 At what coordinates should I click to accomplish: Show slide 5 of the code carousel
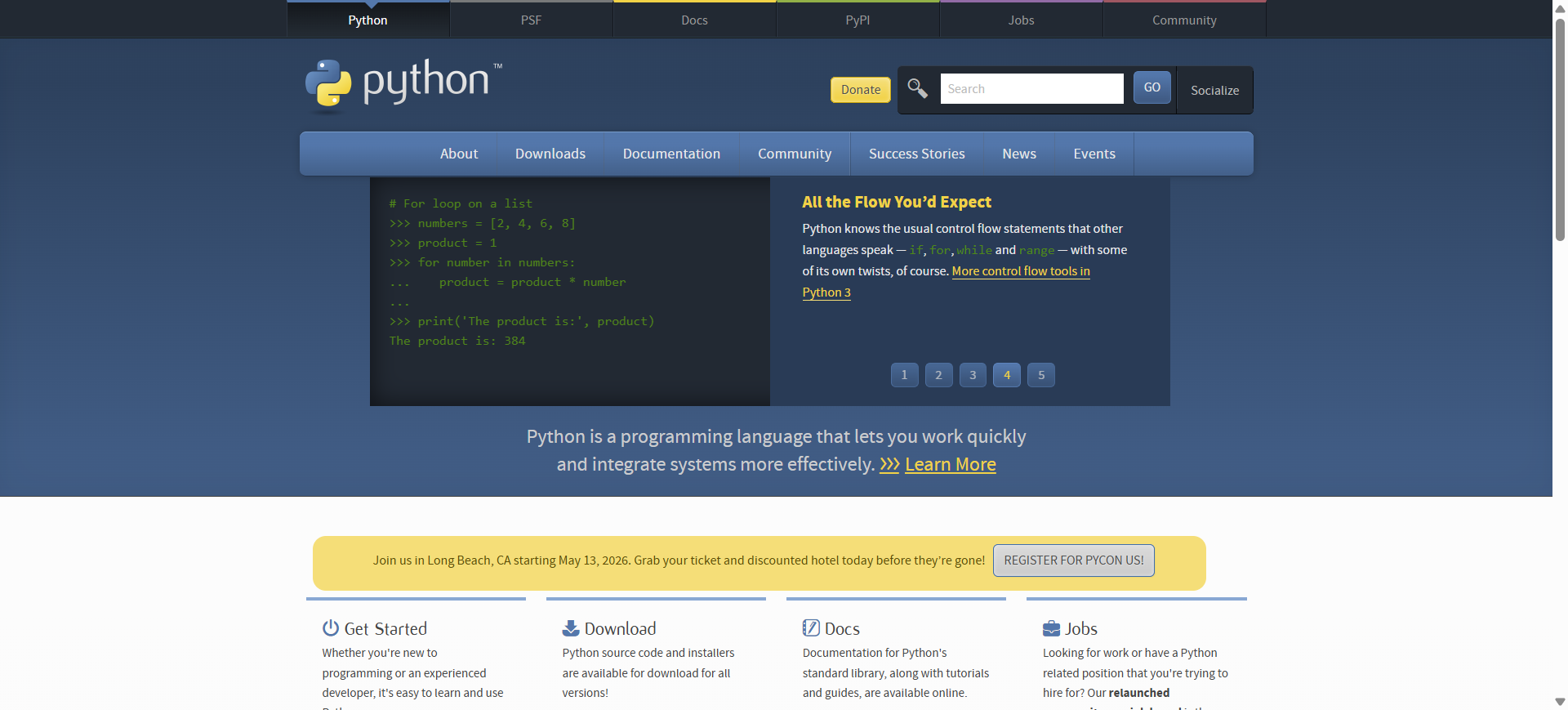[1041, 375]
